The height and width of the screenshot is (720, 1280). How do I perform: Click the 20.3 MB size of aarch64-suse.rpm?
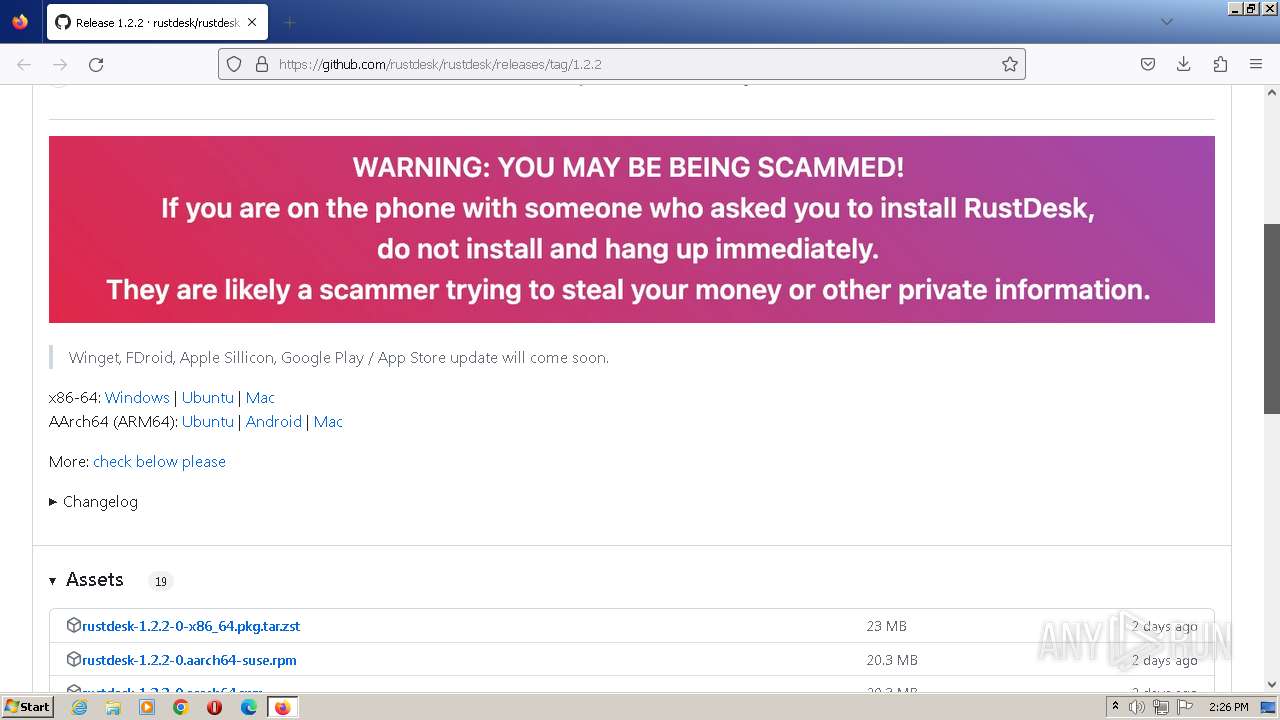coord(892,660)
